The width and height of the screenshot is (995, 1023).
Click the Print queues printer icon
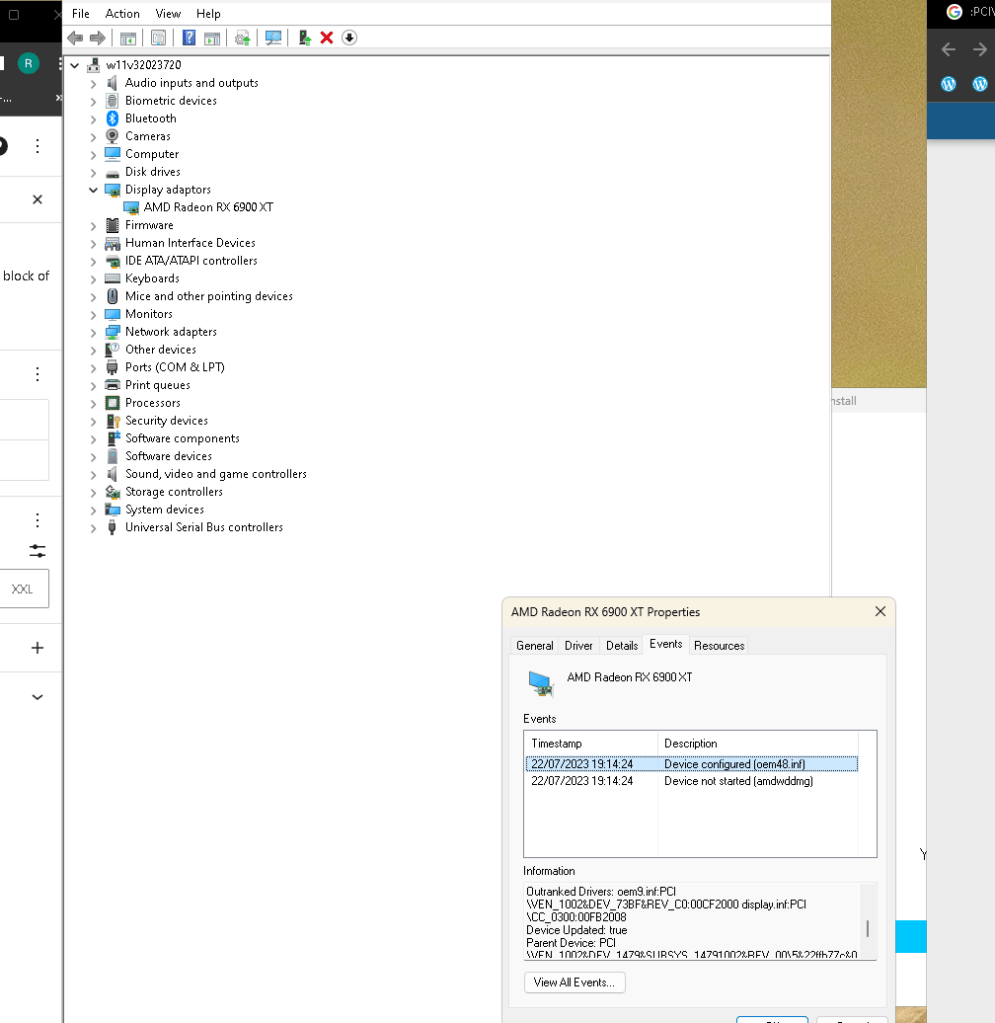coord(112,385)
